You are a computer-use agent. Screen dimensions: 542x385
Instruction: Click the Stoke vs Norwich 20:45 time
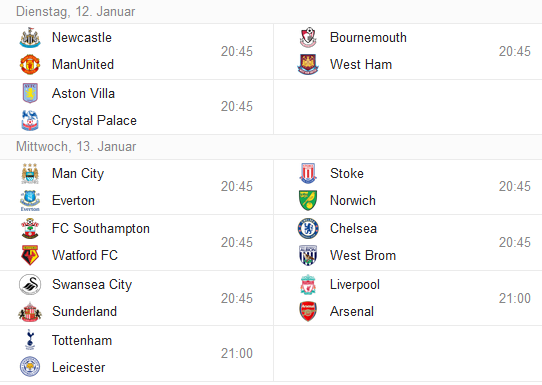(514, 186)
